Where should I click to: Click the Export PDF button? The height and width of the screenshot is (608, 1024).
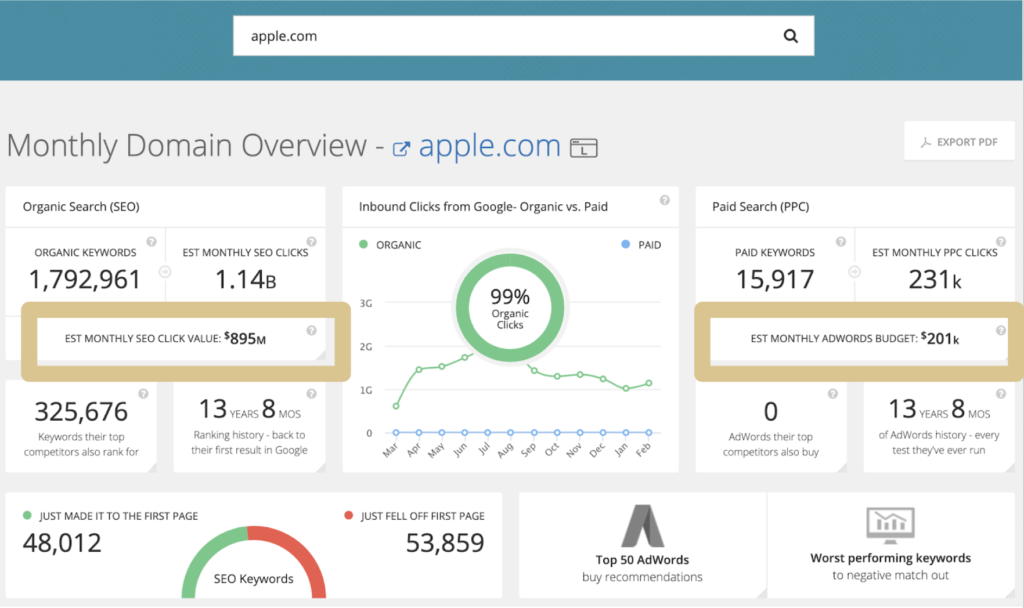959,142
